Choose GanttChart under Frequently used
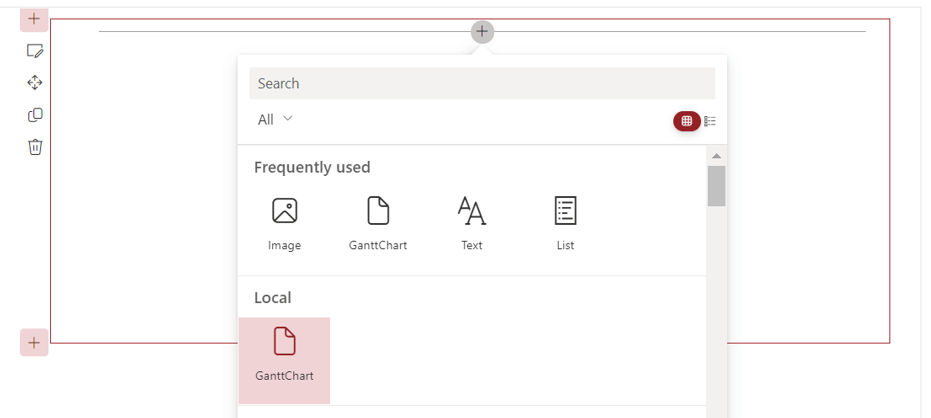 click(x=378, y=223)
